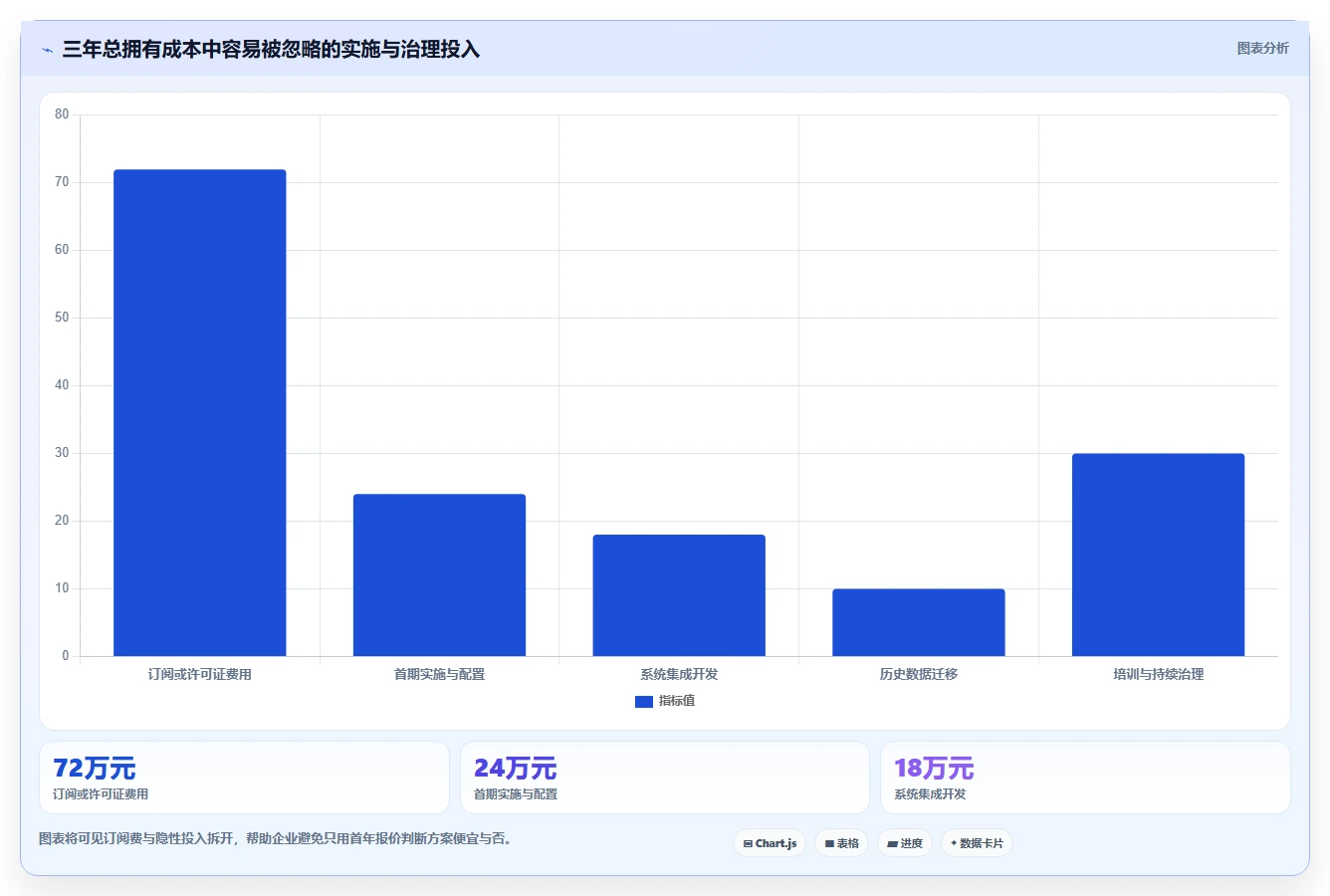Click the y-axis value 0

[66, 656]
